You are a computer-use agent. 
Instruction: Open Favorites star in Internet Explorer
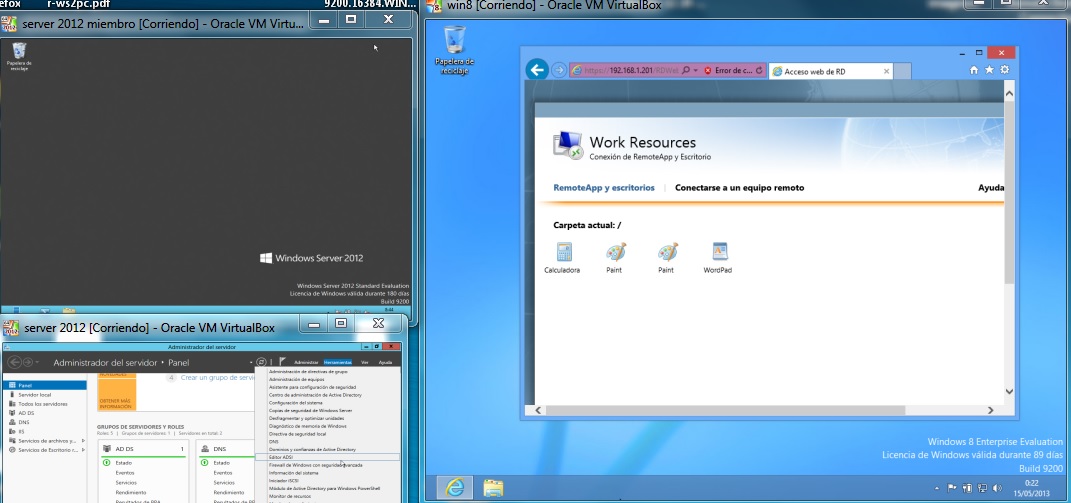[x=990, y=70]
